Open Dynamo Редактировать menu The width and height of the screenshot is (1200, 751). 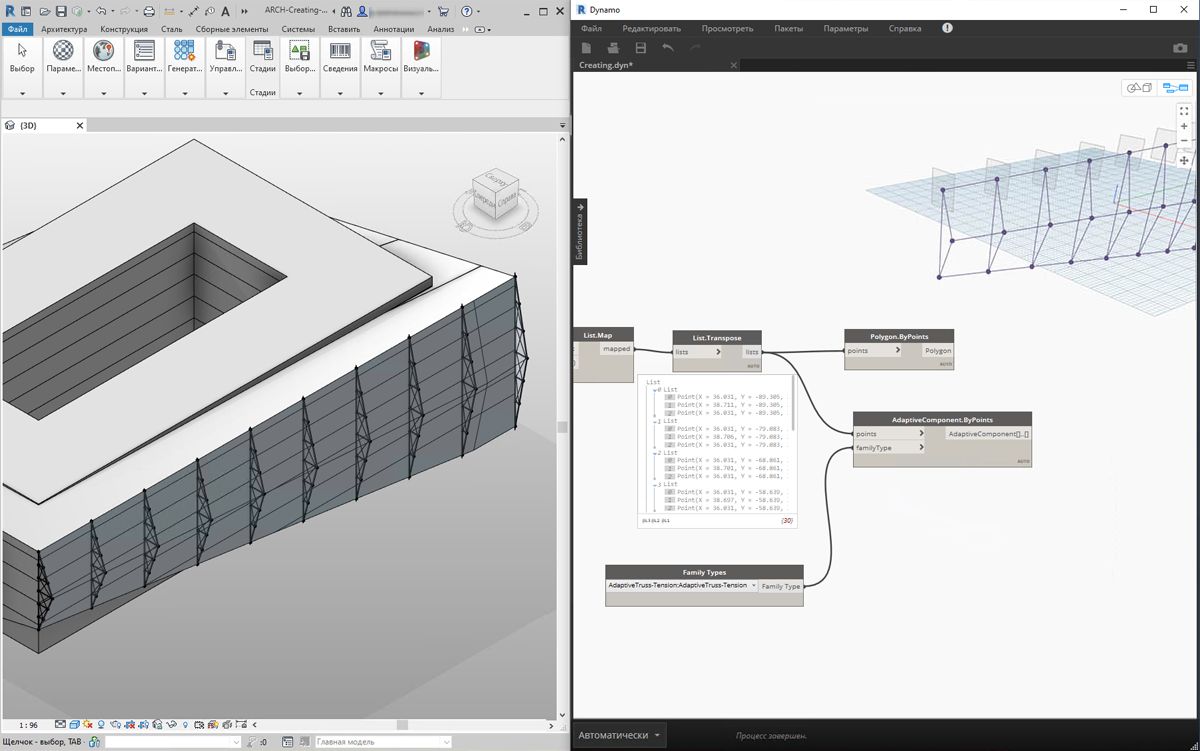[x=651, y=28]
